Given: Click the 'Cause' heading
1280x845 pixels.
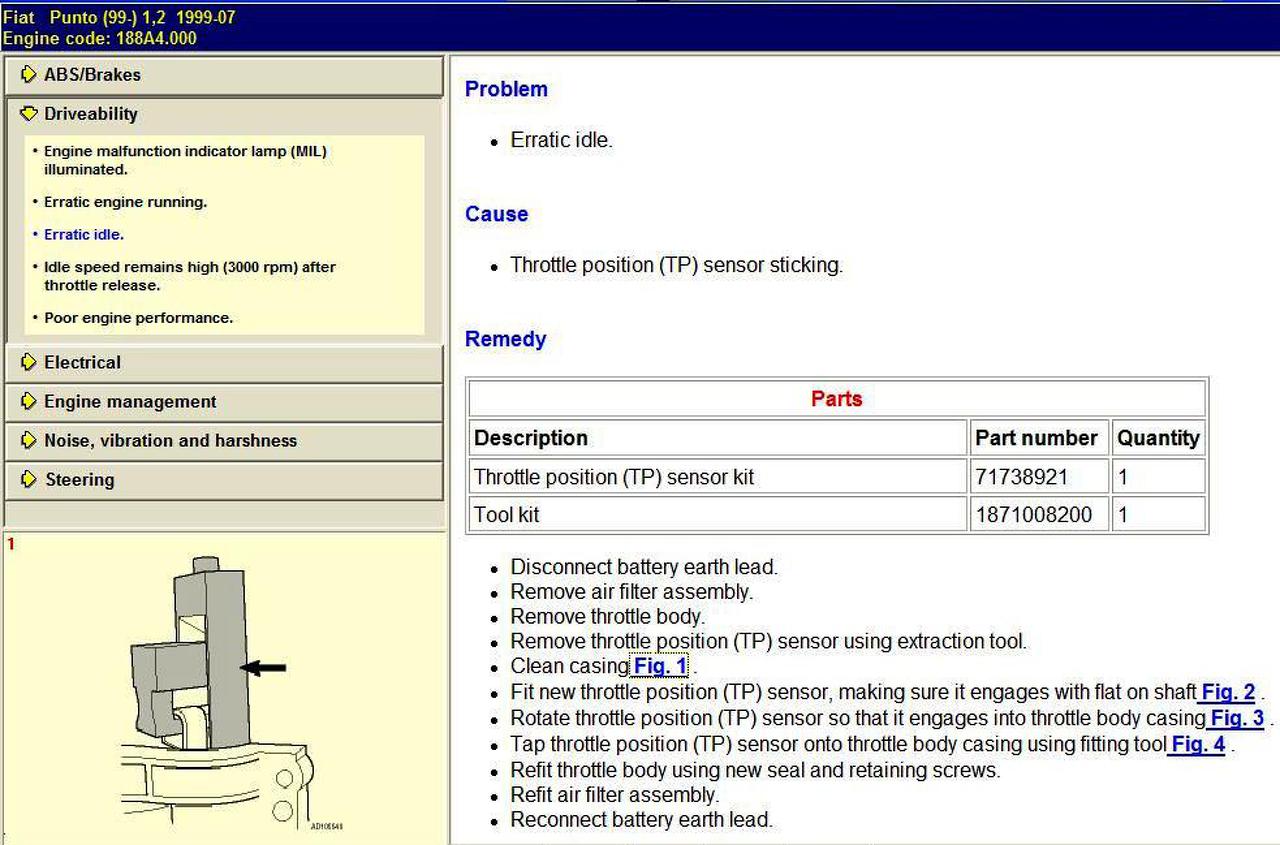Looking at the screenshot, I should (496, 214).
